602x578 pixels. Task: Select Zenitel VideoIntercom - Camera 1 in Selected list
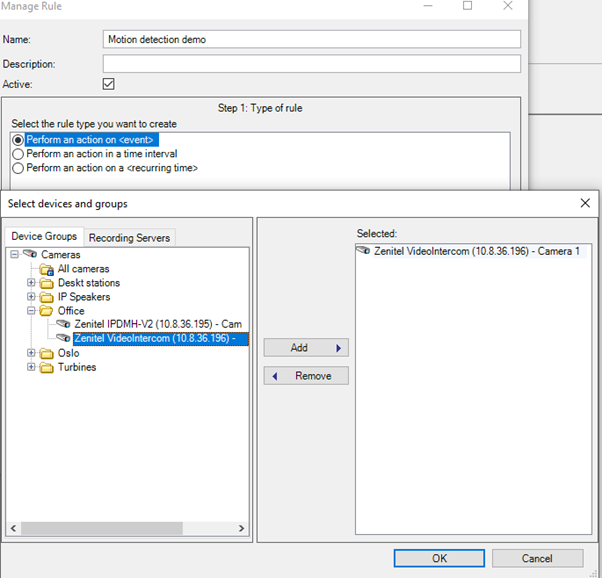476,251
